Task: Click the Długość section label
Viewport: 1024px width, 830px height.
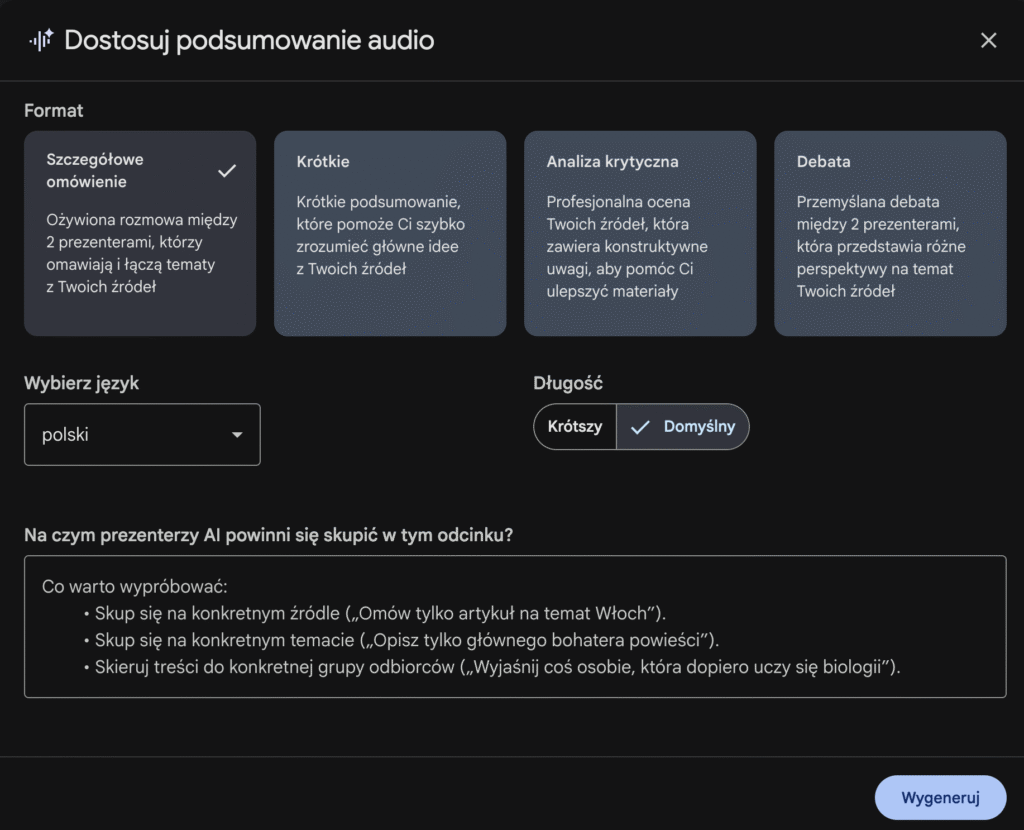Action: coord(568,383)
